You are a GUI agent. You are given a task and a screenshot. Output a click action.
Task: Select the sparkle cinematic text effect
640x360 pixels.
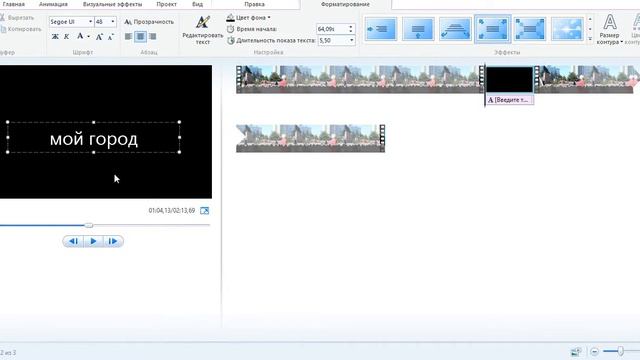click(x=567, y=29)
